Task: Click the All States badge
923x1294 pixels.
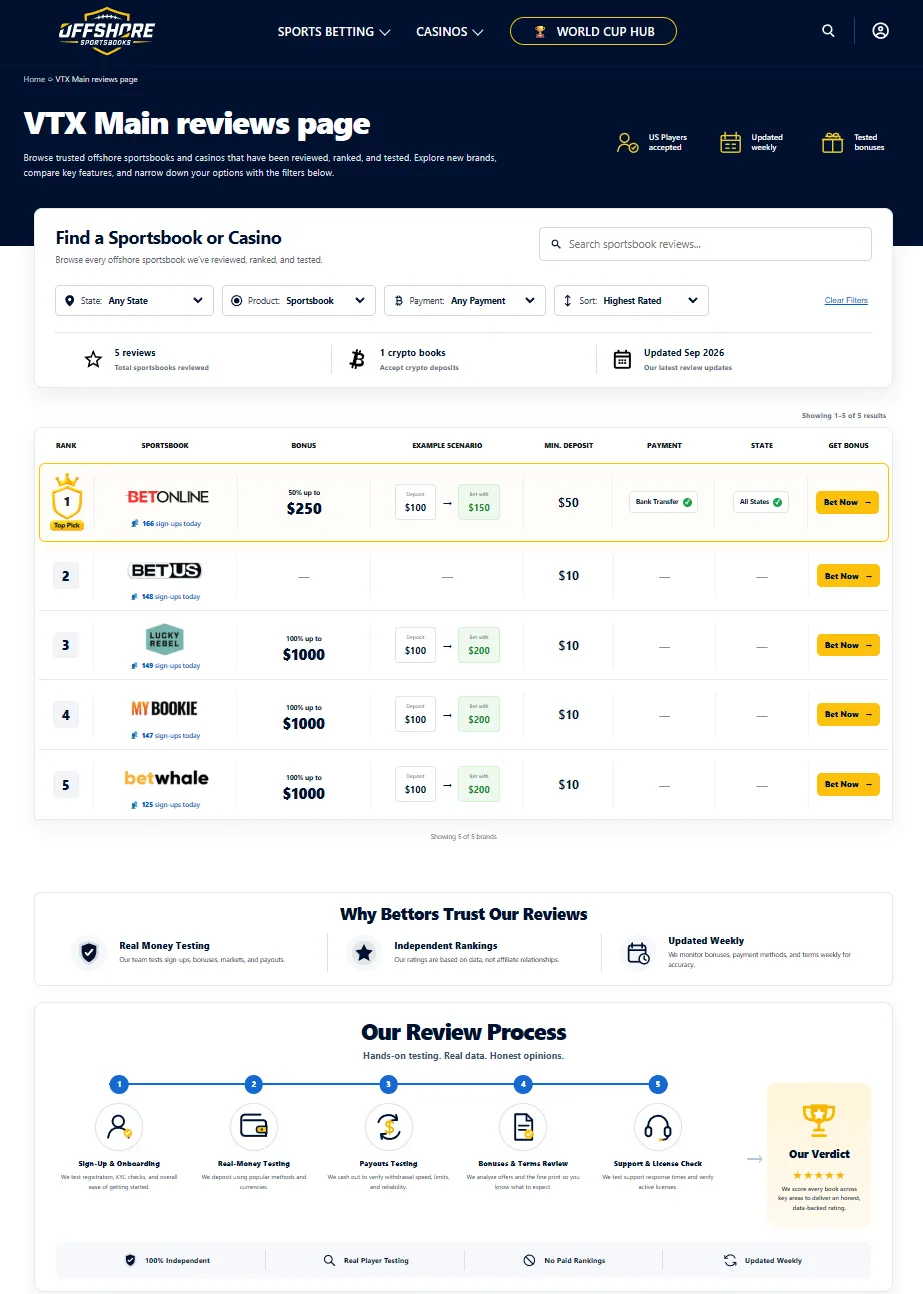Action: tap(761, 502)
